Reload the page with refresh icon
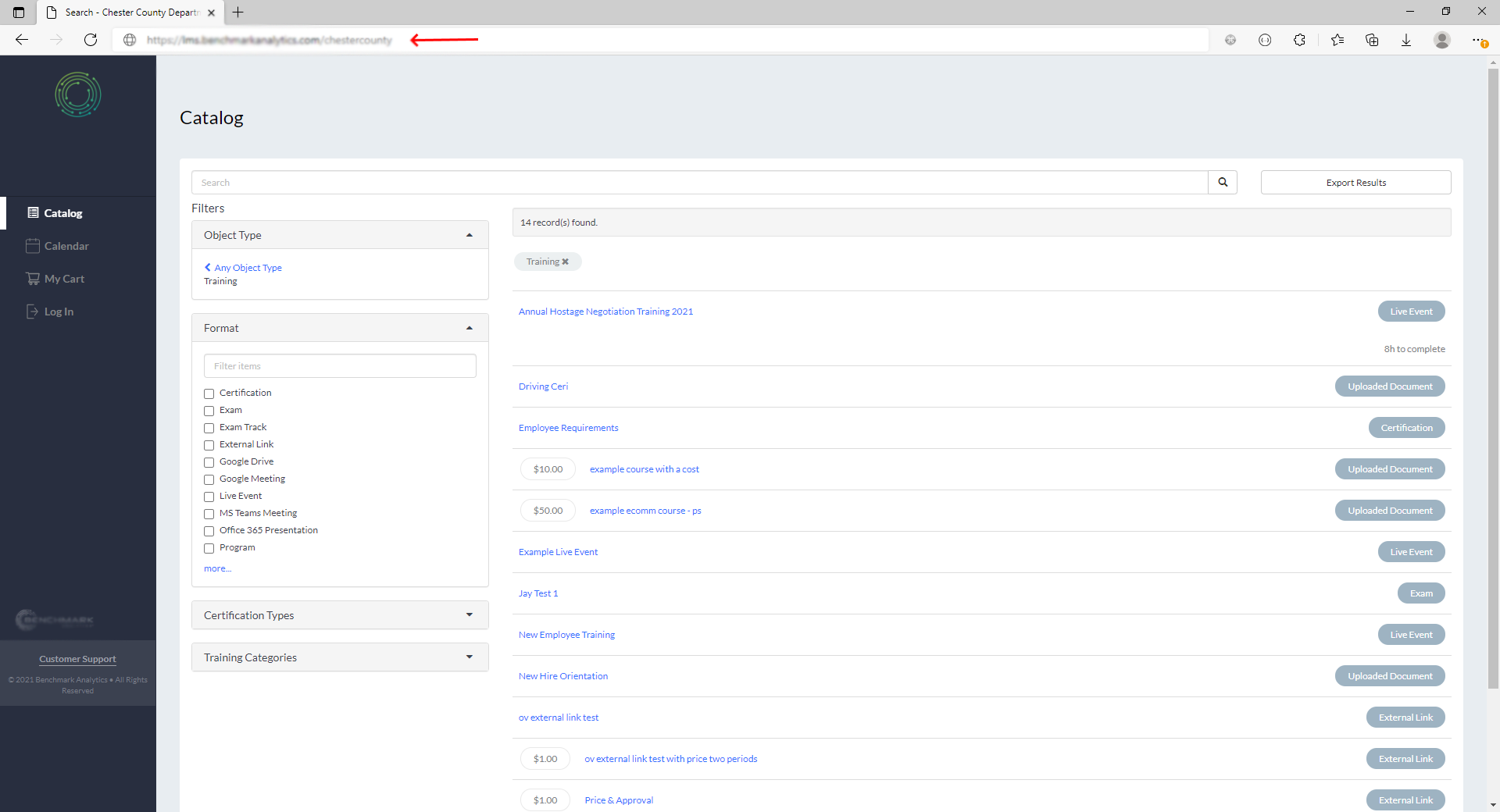 [x=91, y=40]
